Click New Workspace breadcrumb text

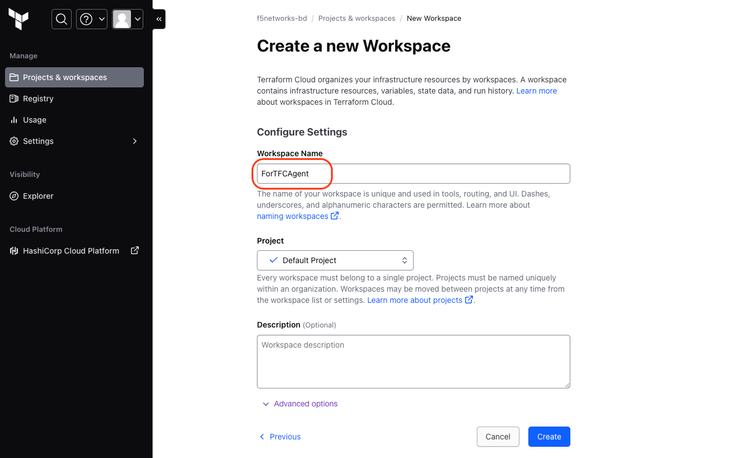pos(434,18)
